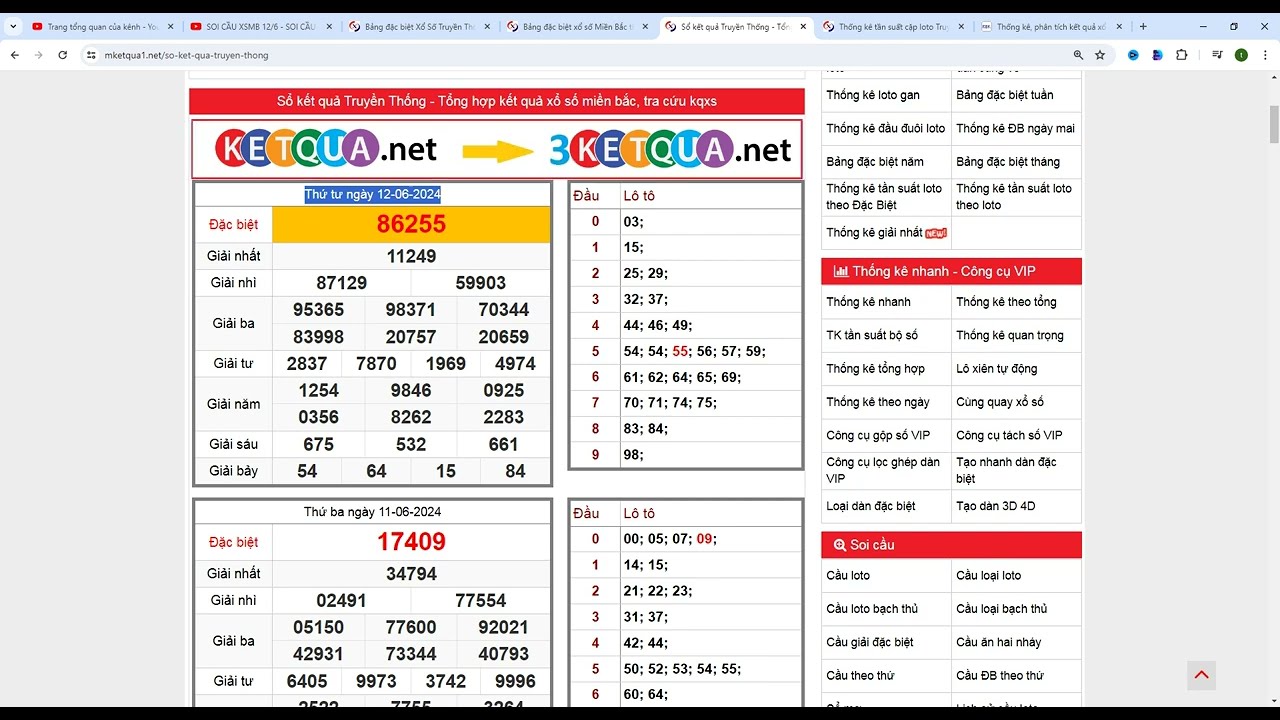1280x720 pixels.
Task: Open the media control icon in toolbar
Action: pos(1217,55)
